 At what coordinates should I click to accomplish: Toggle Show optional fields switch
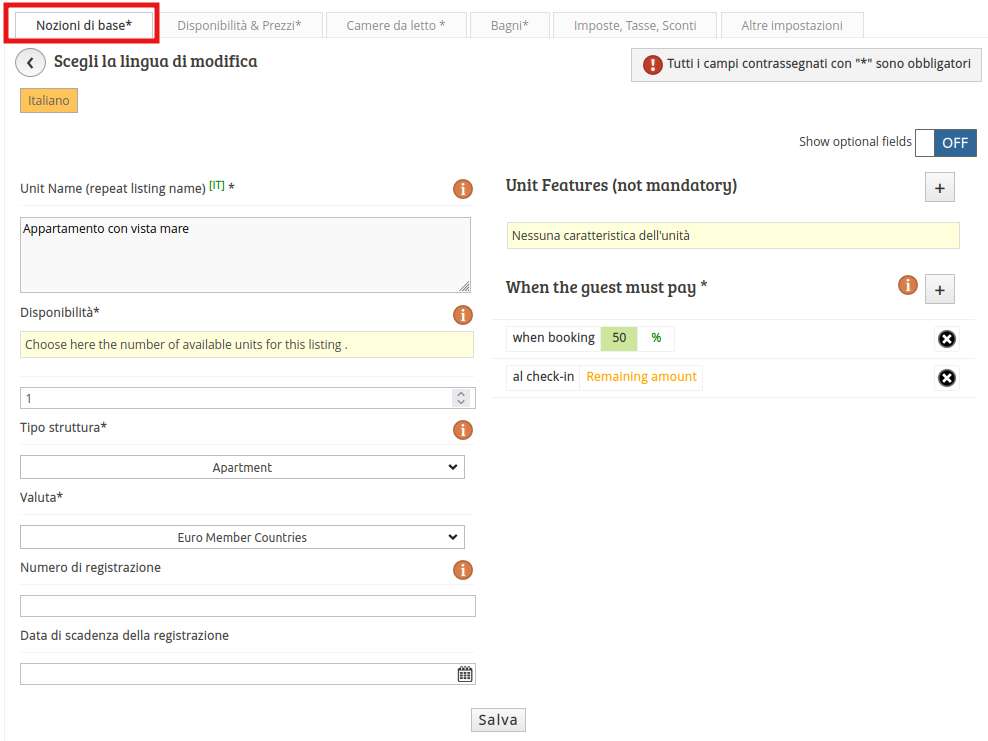click(945, 142)
